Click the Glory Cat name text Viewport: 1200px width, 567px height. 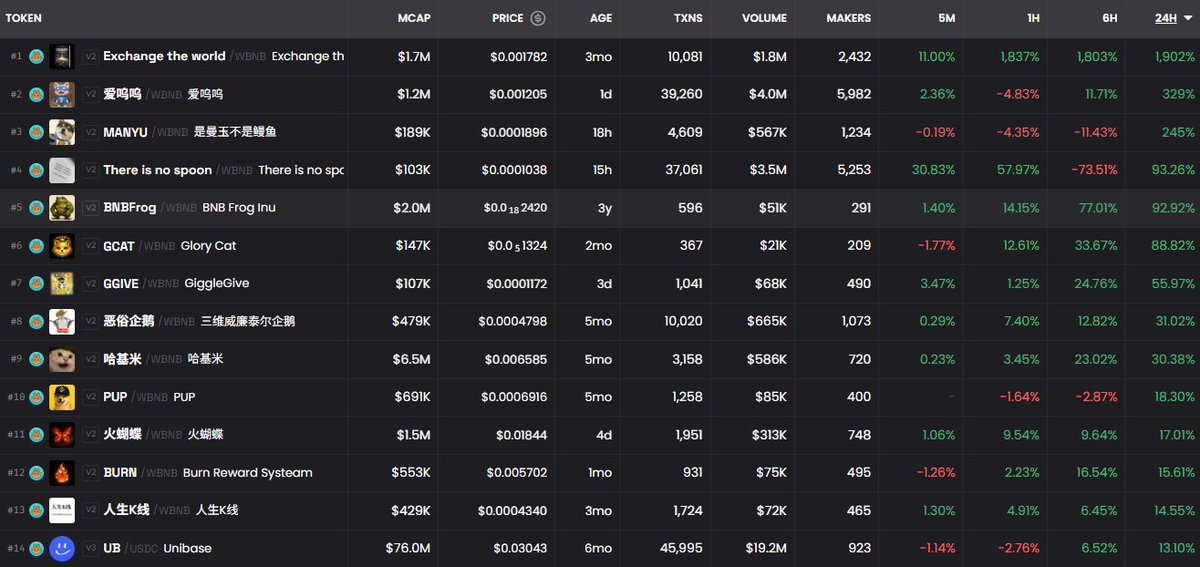[208, 246]
